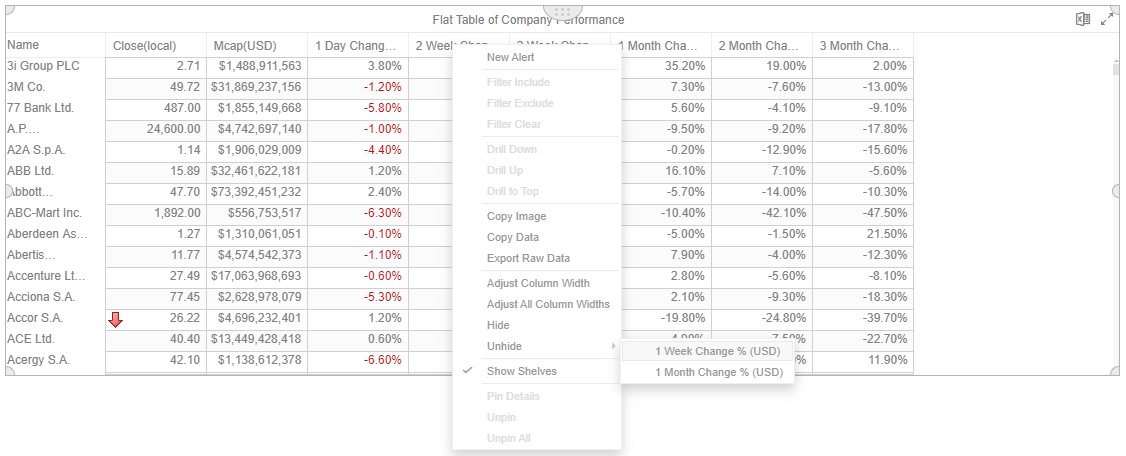The width and height of the screenshot is (1126, 456).
Task: Select the 3i Group PLC row name
Action: pyautogui.click(x=43, y=66)
